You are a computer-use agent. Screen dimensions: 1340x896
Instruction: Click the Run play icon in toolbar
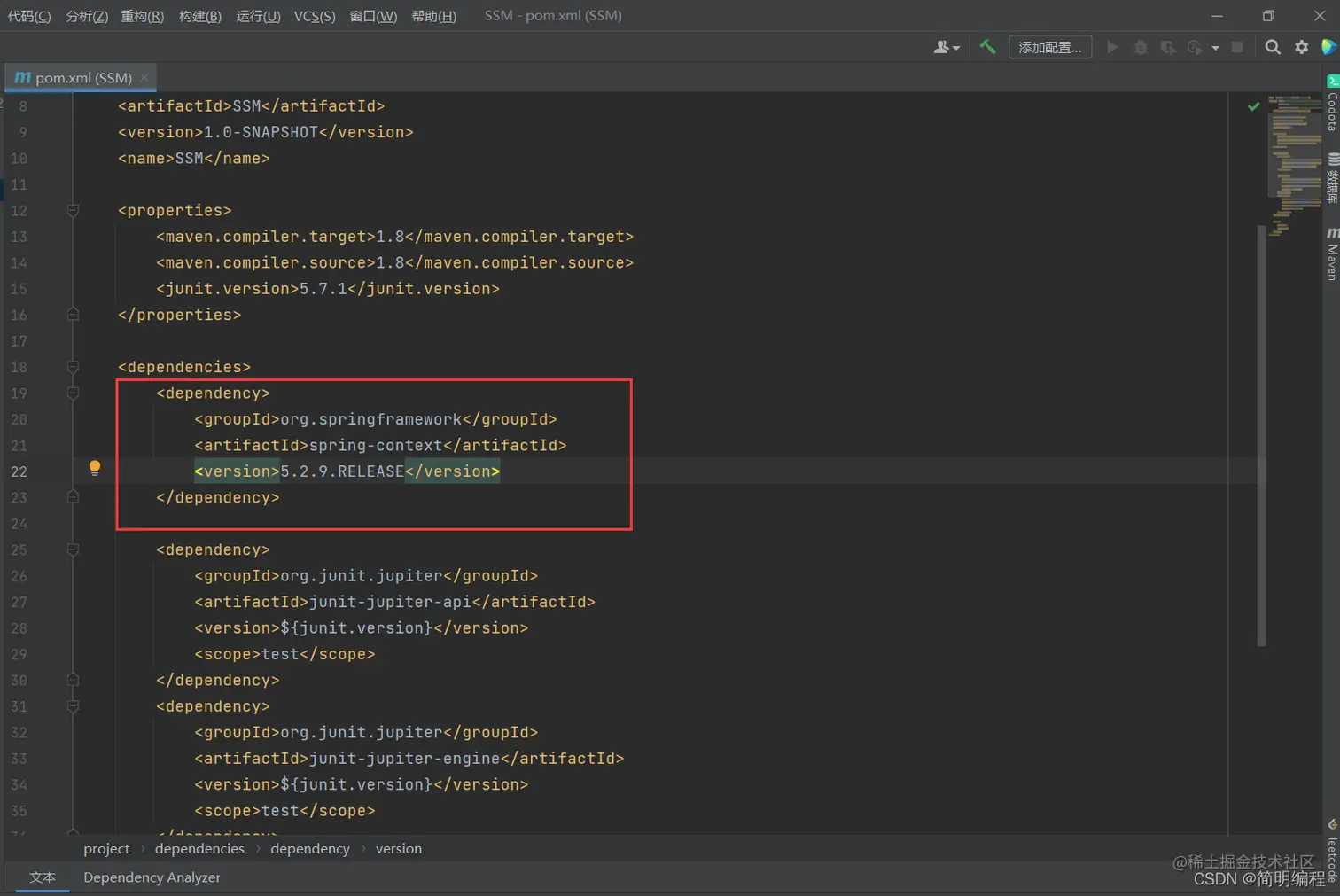(1112, 47)
